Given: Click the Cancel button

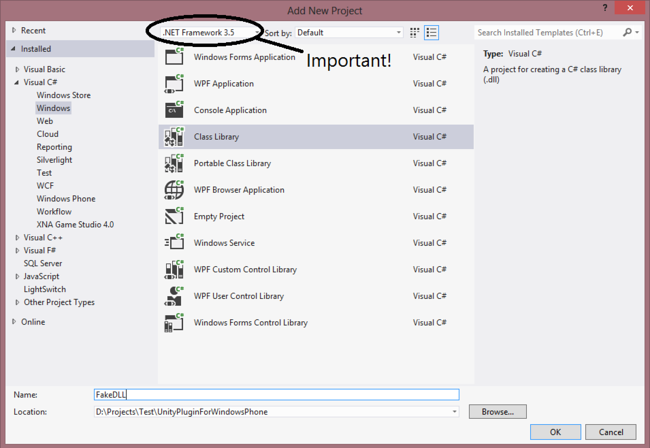Looking at the screenshot, I should pyautogui.click(x=611, y=432).
